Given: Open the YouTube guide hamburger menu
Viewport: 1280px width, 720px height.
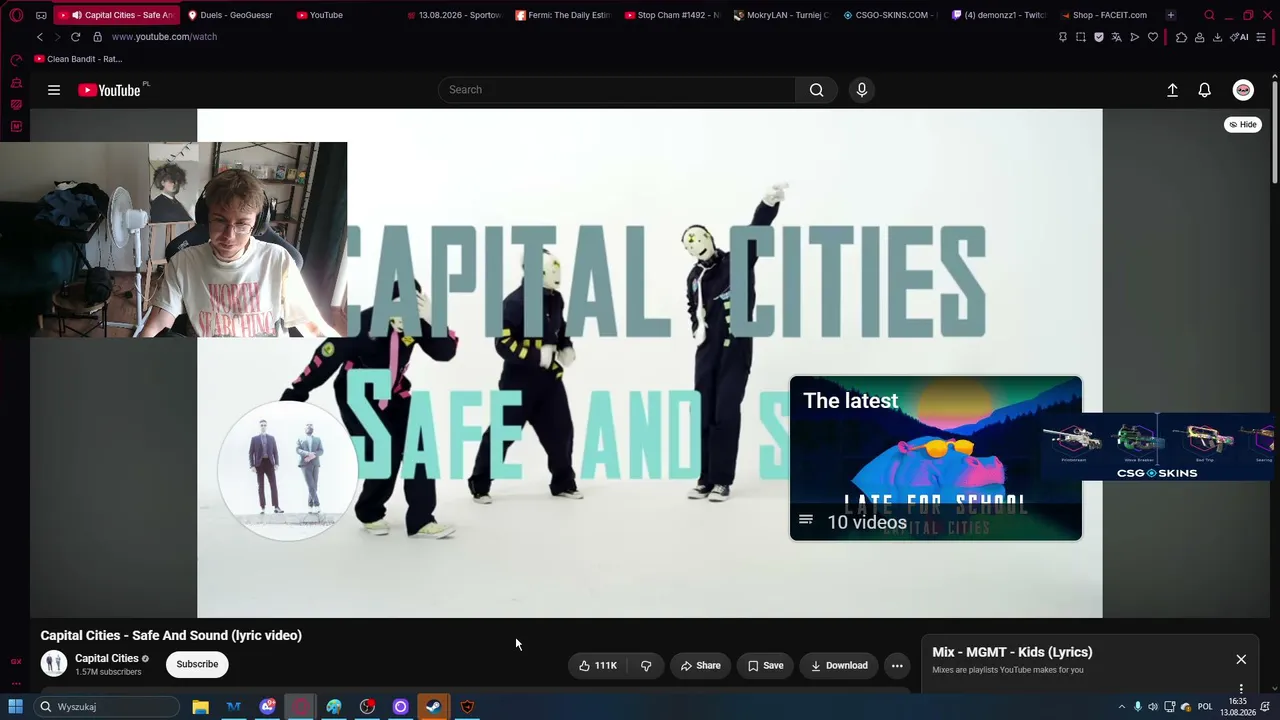Looking at the screenshot, I should coord(54,90).
